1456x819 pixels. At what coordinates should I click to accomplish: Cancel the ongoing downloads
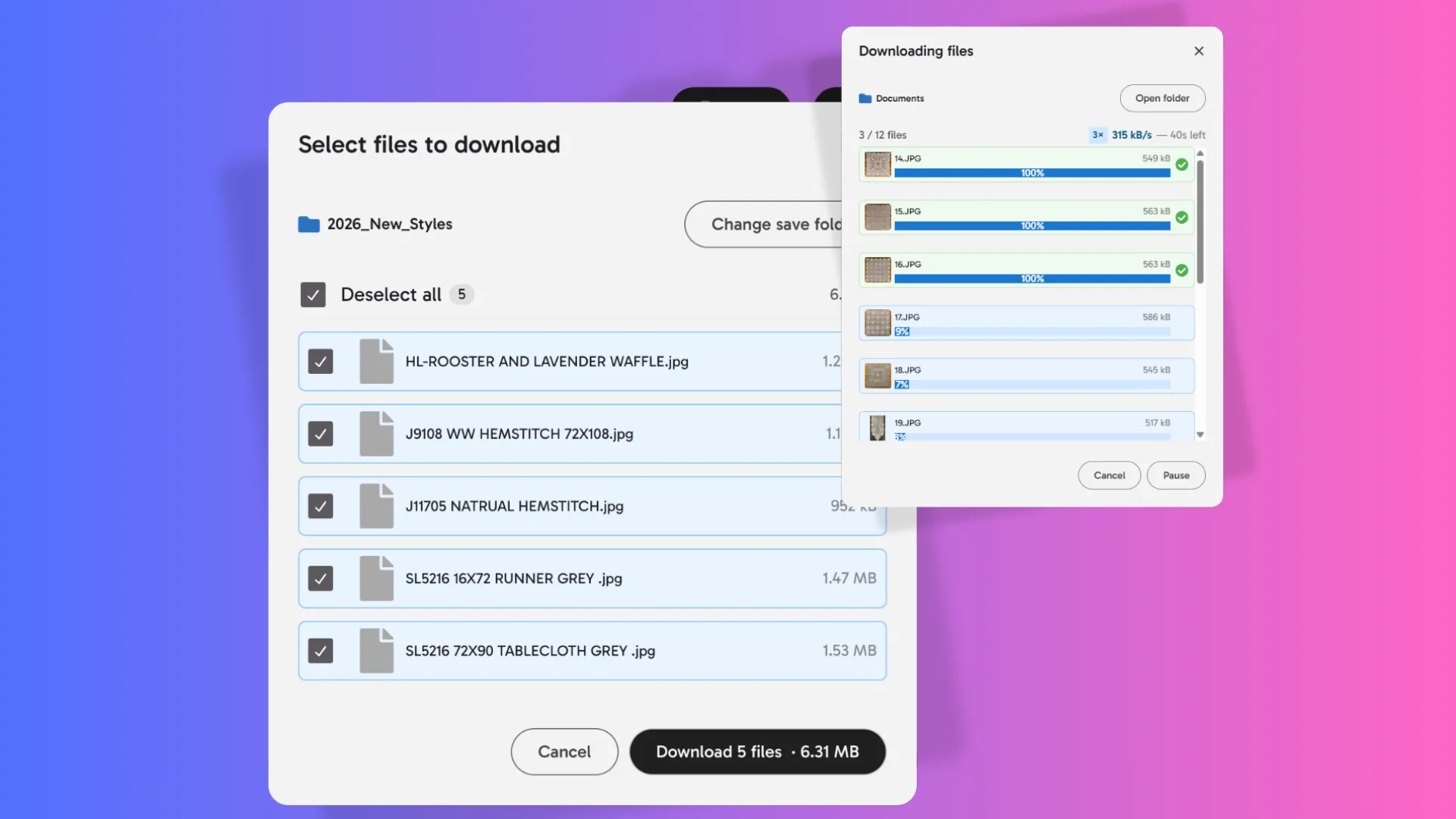[x=1109, y=475]
